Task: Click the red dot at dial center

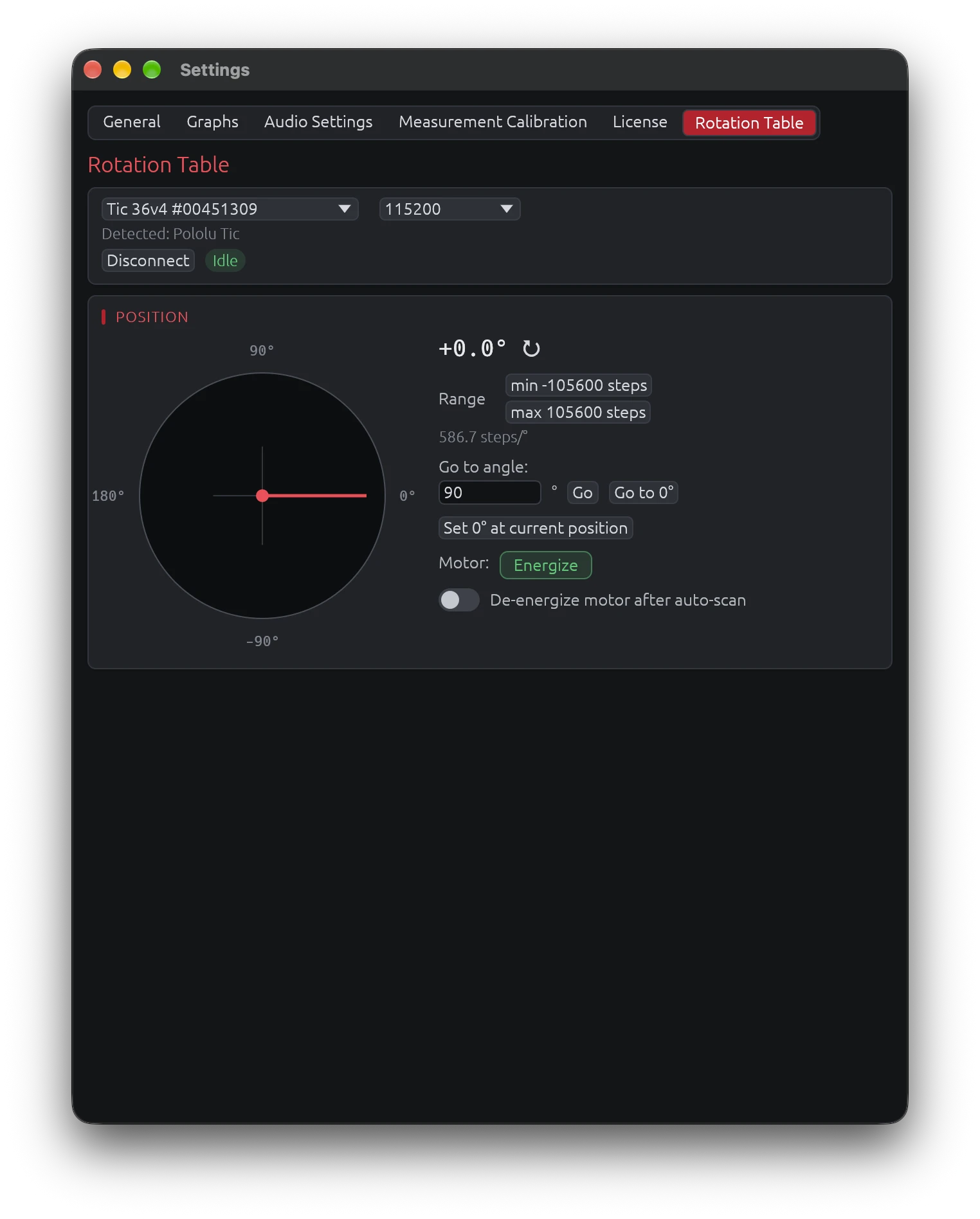Action: tap(262, 496)
